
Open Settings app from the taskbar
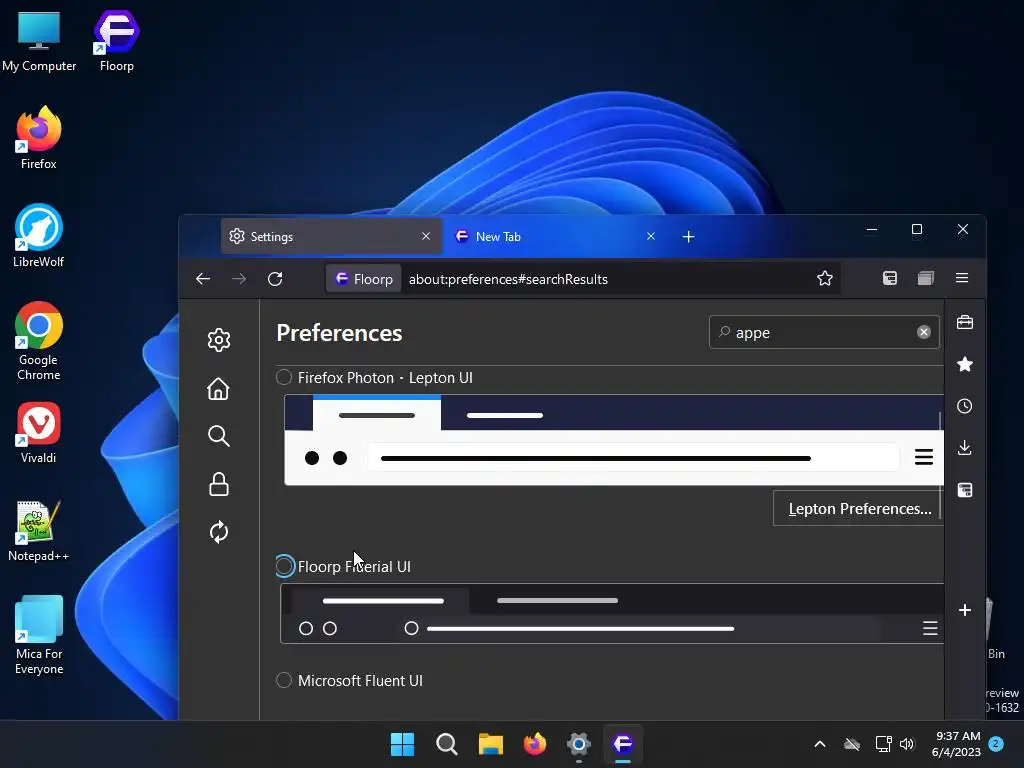[x=579, y=744]
